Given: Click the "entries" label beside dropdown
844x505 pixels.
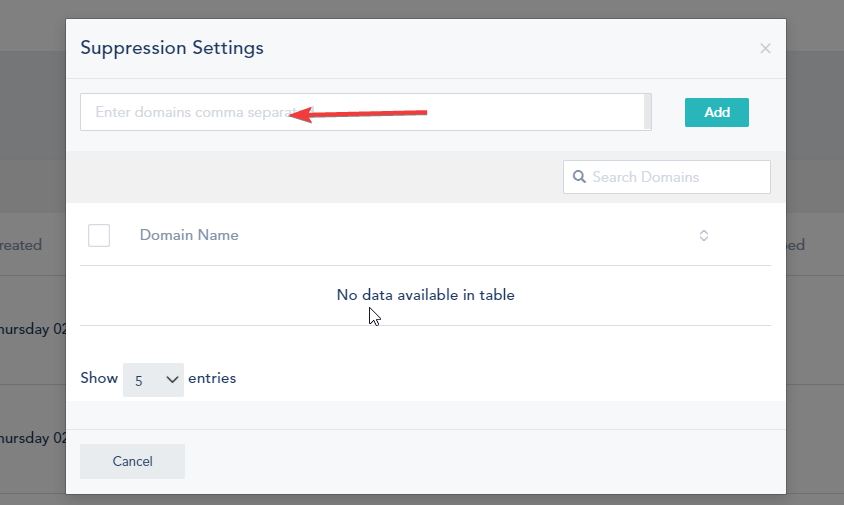Looking at the screenshot, I should coord(212,378).
